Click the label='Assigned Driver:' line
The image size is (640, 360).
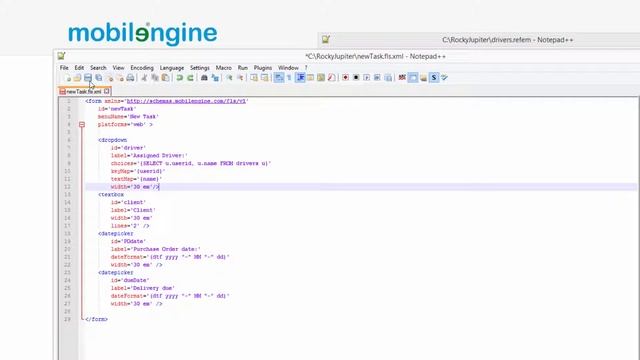point(149,156)
